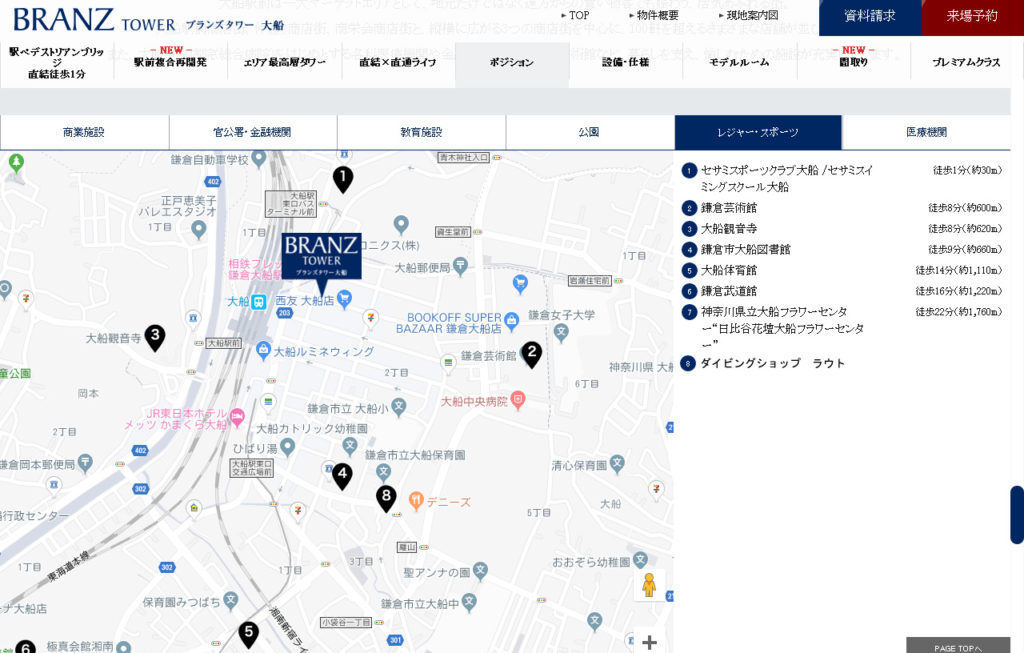Screen dimensions: 1024x653
Task: Click 聖アンナの園 map icon
Action: click(x=480, y=571)
